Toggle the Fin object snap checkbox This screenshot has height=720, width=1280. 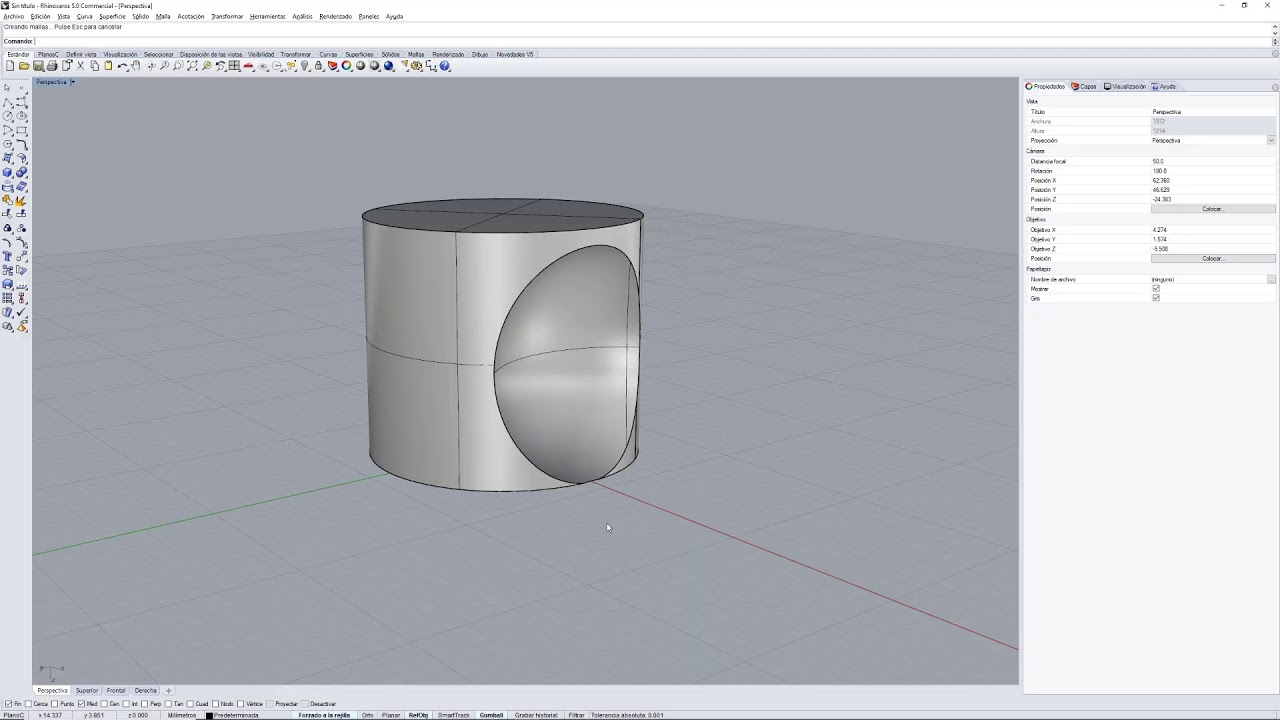click(x=9, y=704)
